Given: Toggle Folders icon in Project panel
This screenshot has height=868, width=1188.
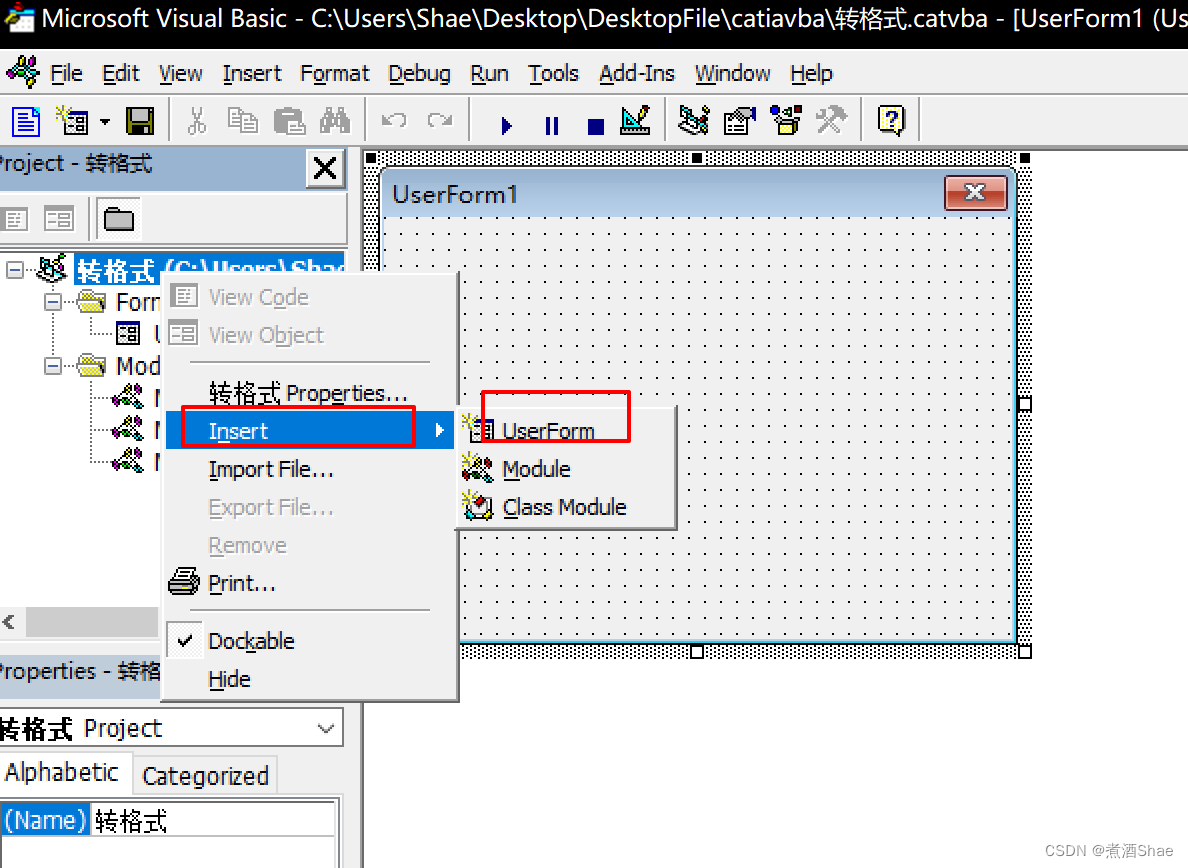Looking at the screenshot, I should pos(118,220).
